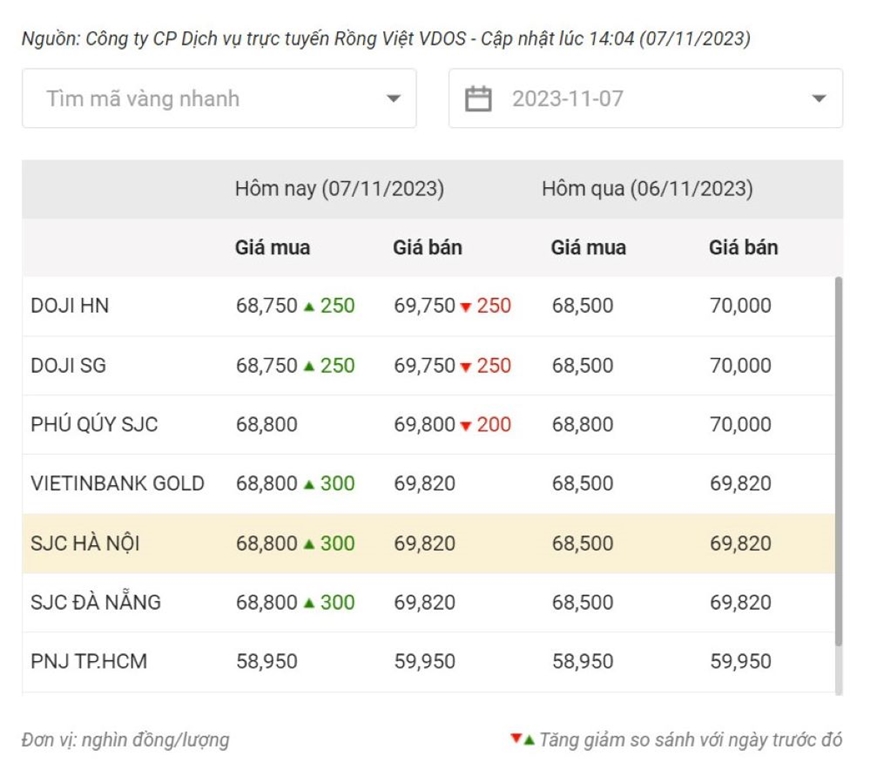
Task: Click red down arrow in DOJI HN row
Action: coord(466,307)
